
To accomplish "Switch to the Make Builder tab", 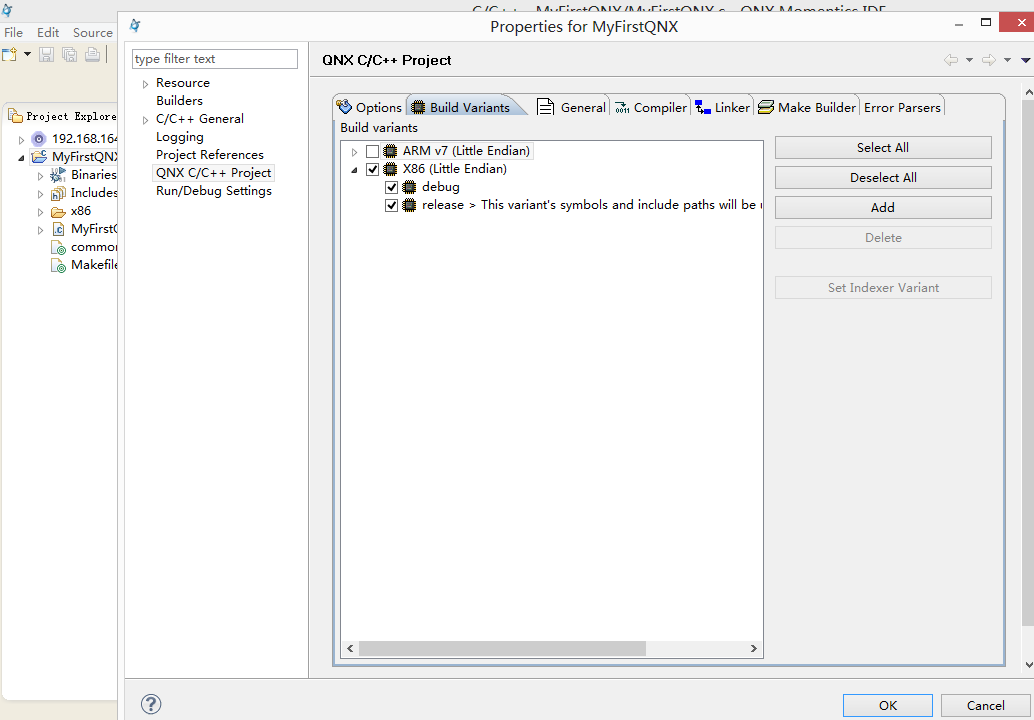I will tap(806, 107).
